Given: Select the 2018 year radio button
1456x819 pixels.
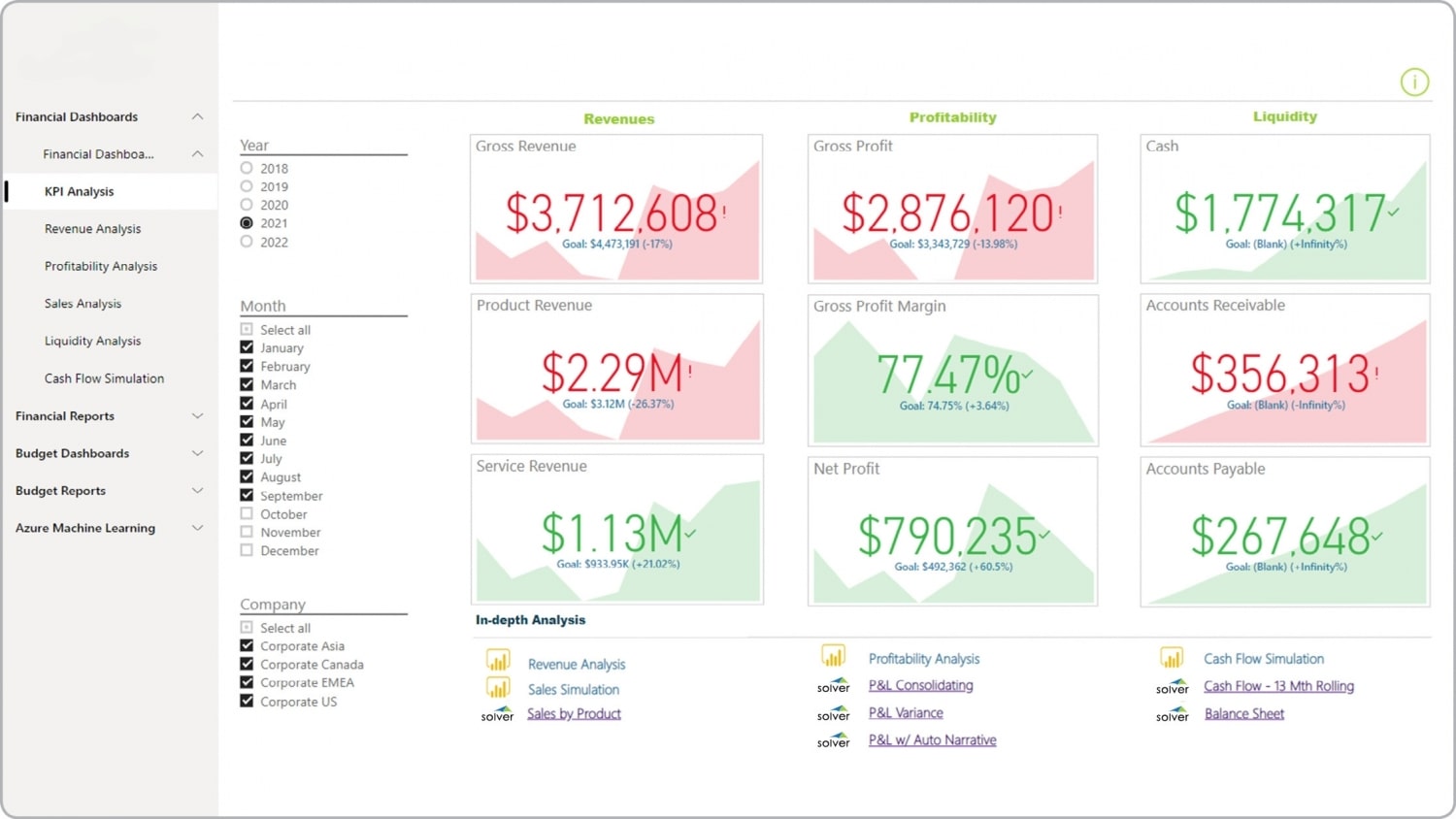Looking at the screenshot, I should [x=247, y=168].
